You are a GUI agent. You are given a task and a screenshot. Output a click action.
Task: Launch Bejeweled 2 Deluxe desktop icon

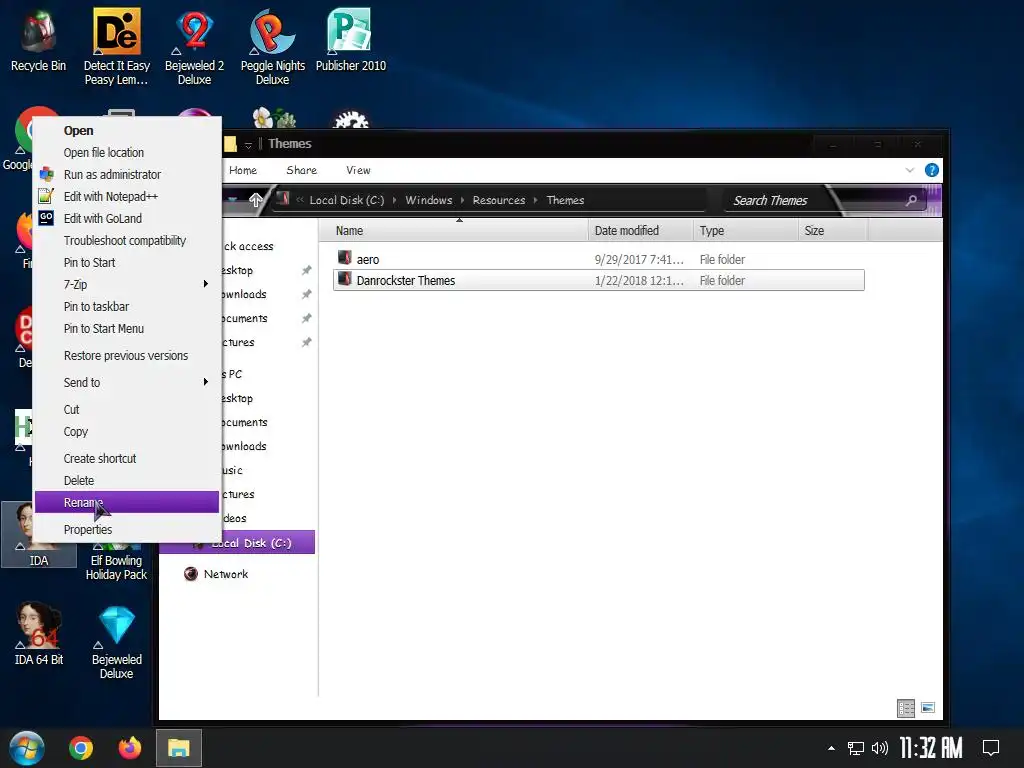tap(195, 46)
